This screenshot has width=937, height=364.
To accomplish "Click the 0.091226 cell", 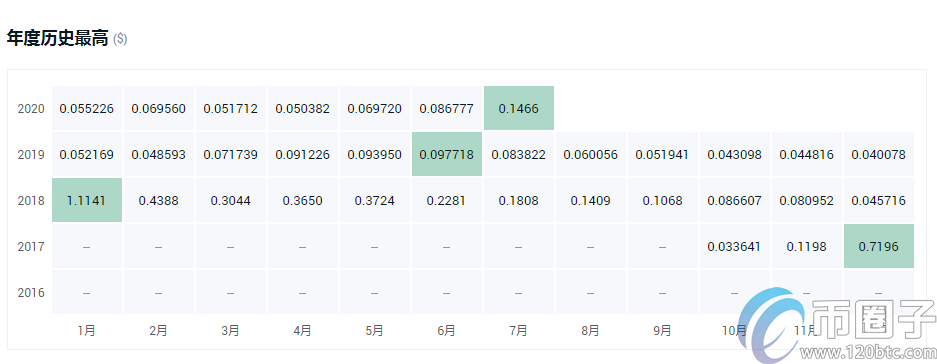I will point(302,154).
